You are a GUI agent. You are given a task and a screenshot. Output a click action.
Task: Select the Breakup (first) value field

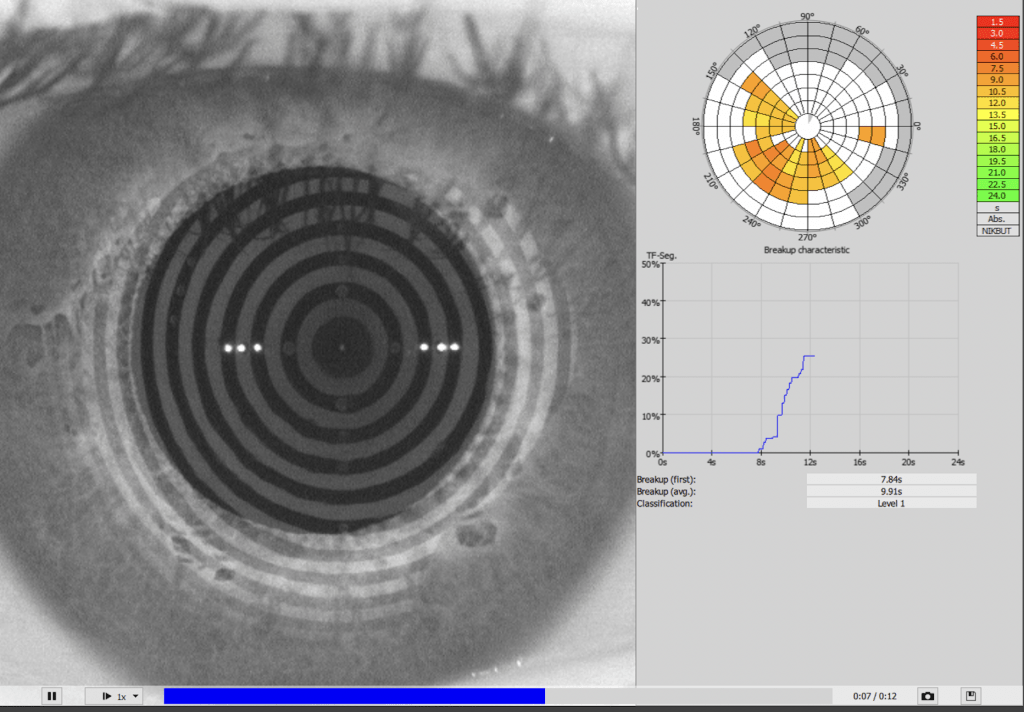click(x=889, y=478)
